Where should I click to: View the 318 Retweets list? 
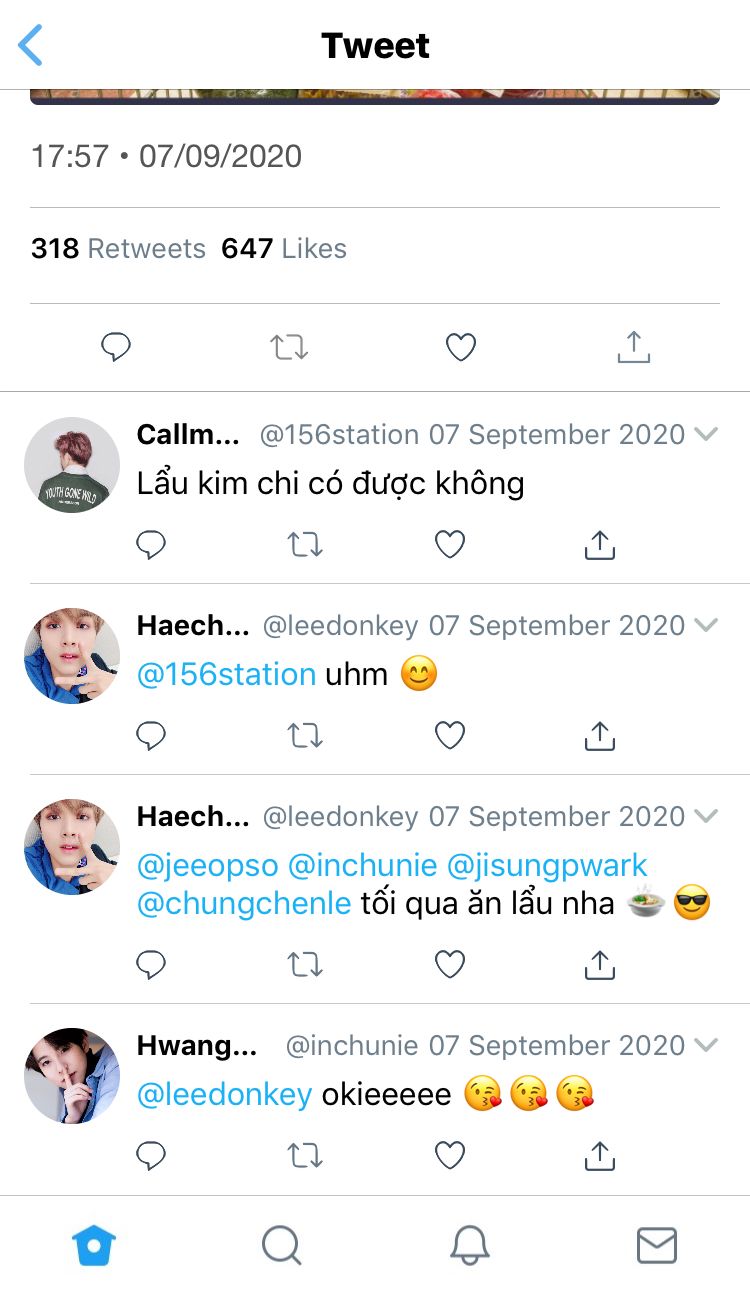[118, 249]
